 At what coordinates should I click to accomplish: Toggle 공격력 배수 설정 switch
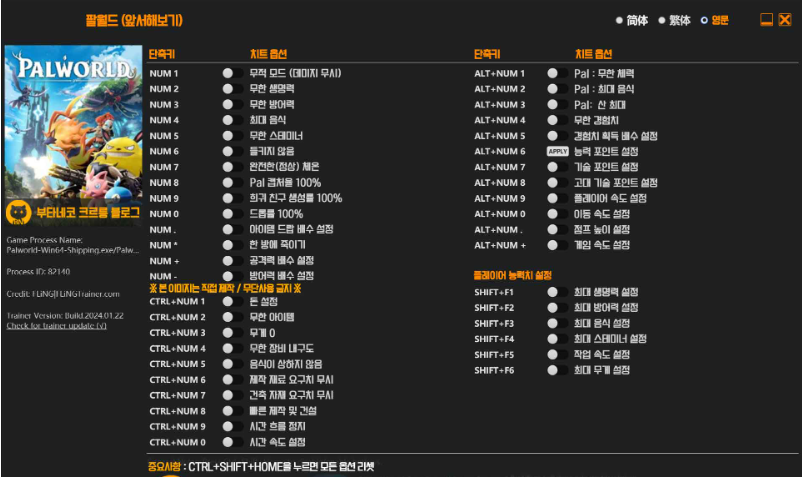coord(233,261)
